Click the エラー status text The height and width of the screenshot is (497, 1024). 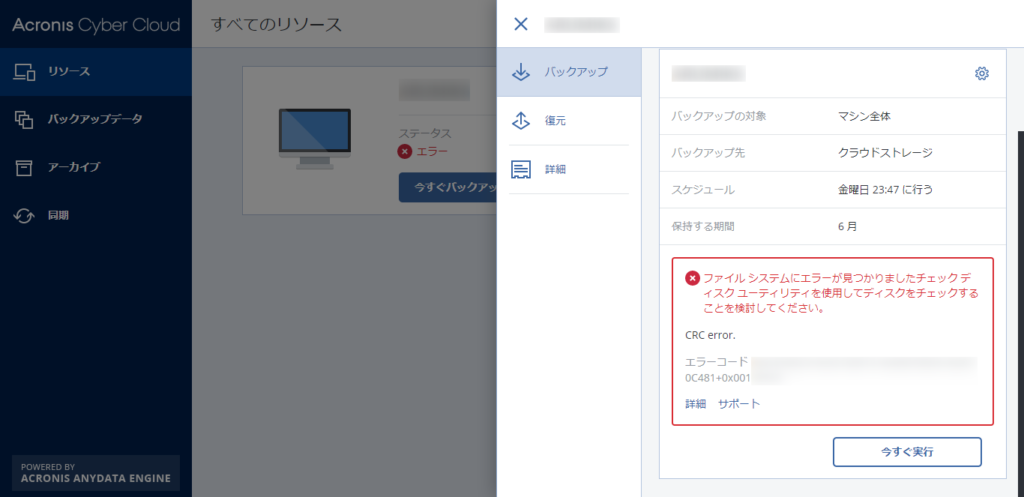(x=432, y=152)
